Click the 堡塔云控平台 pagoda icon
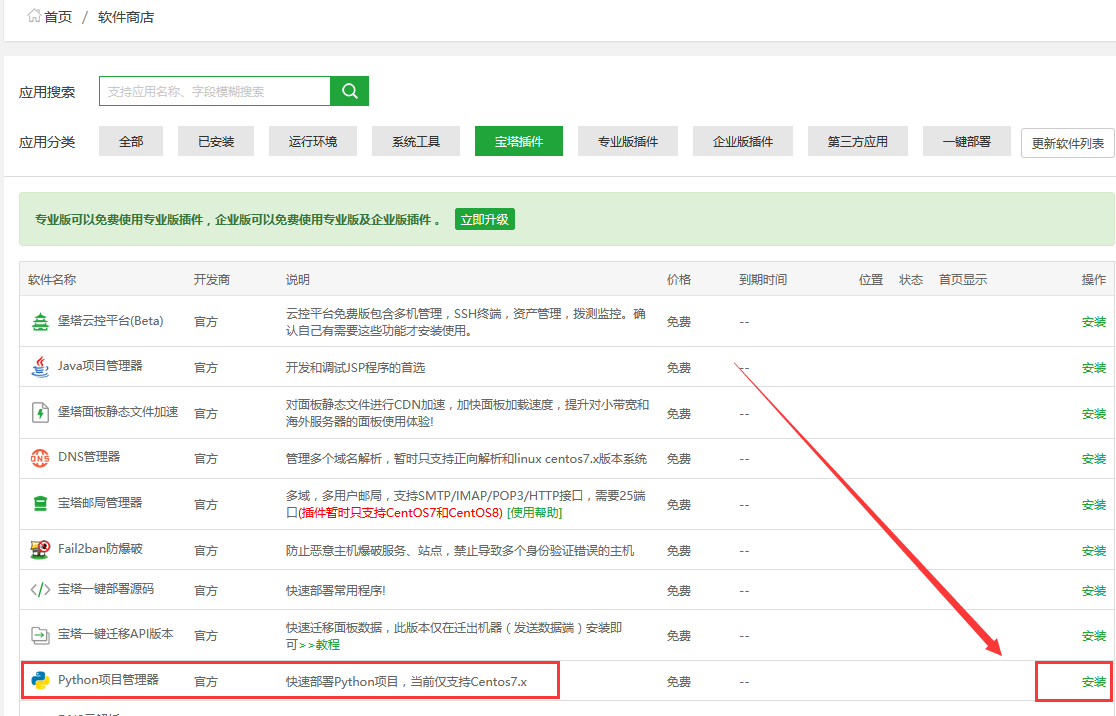This screenshot has width=1116, height=716. [40, 321]
